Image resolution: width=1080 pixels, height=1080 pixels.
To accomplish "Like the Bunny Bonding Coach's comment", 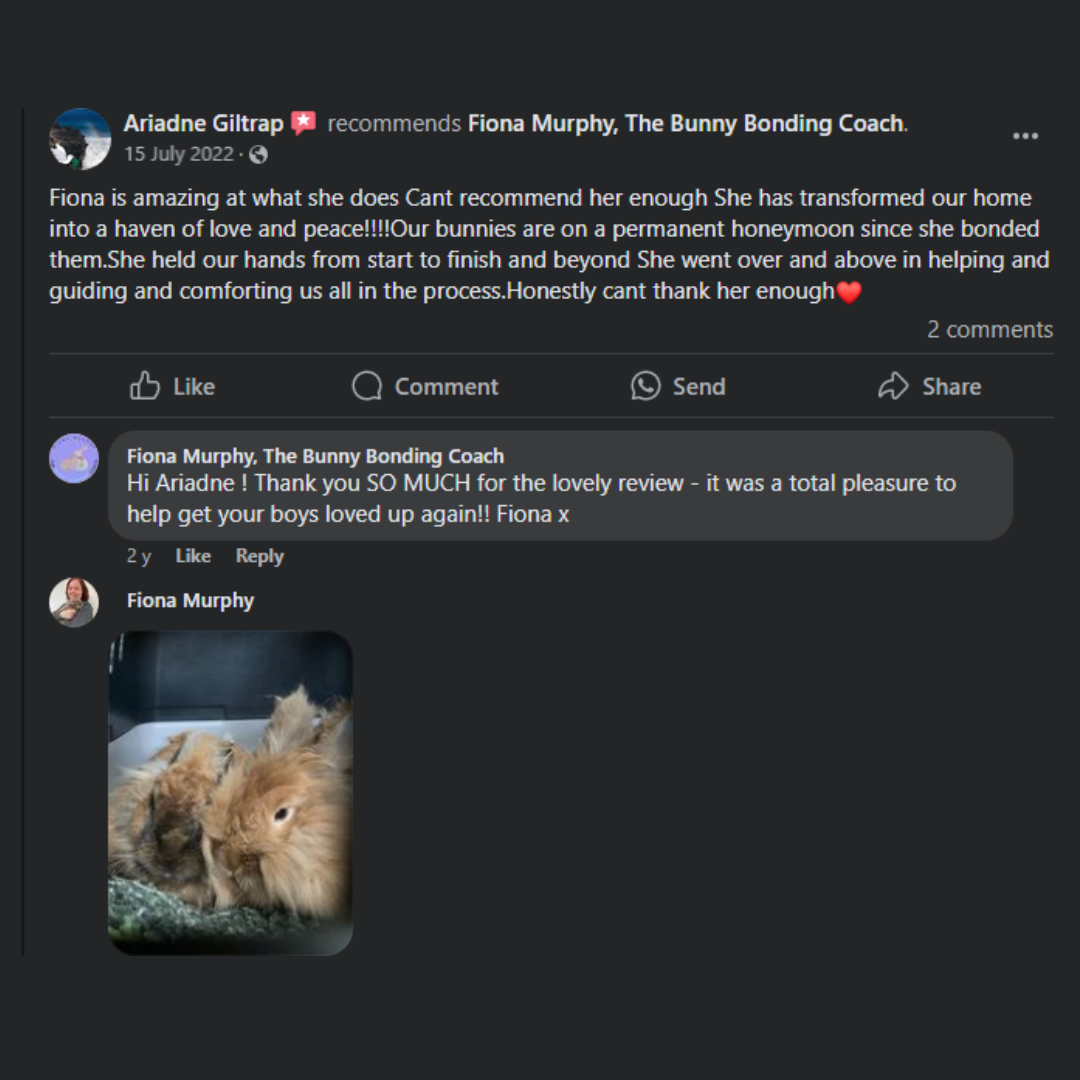I will pos(193,556).
